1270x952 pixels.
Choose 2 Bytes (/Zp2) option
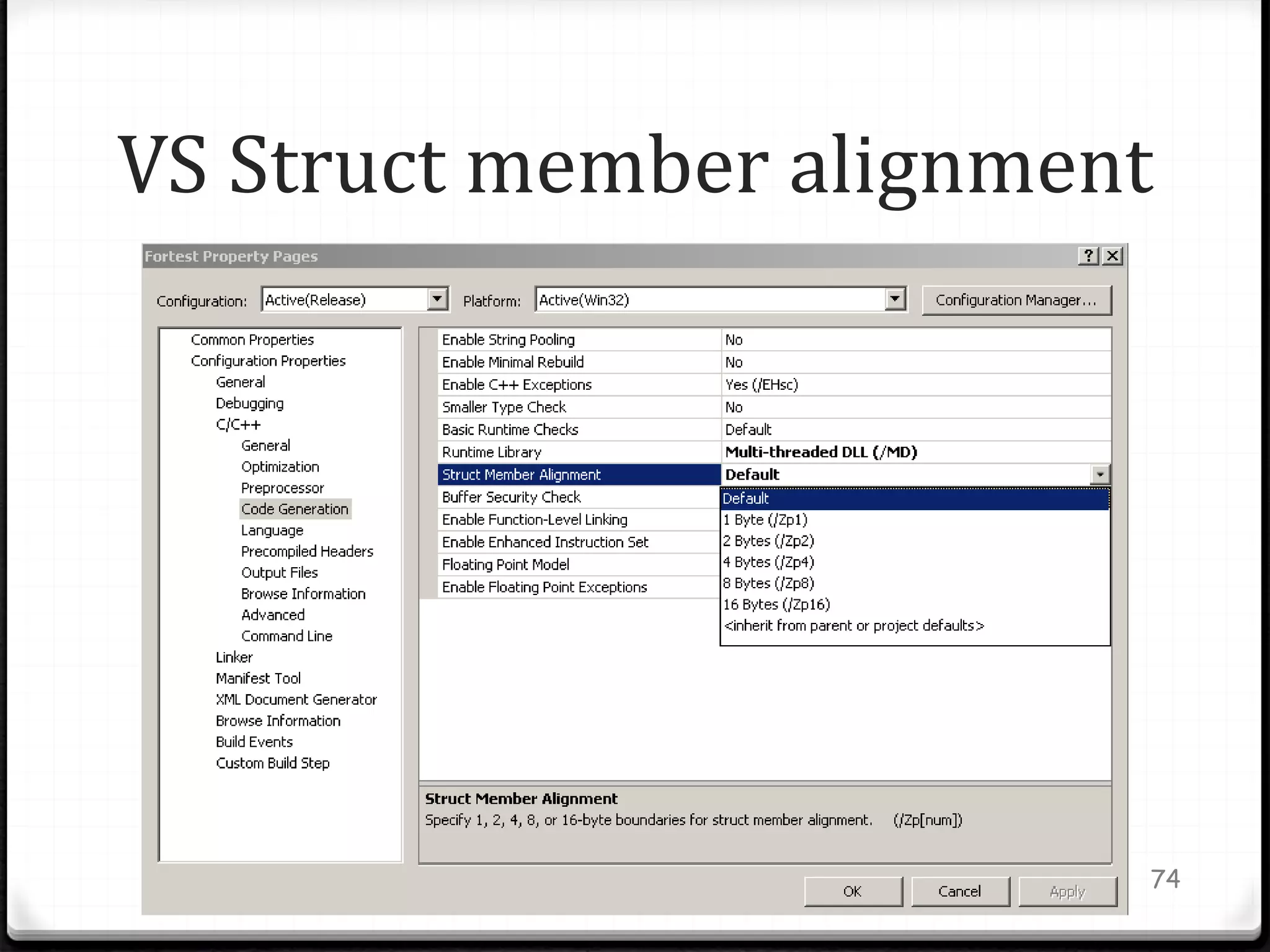pyautogui.click(x=915, y=540)
